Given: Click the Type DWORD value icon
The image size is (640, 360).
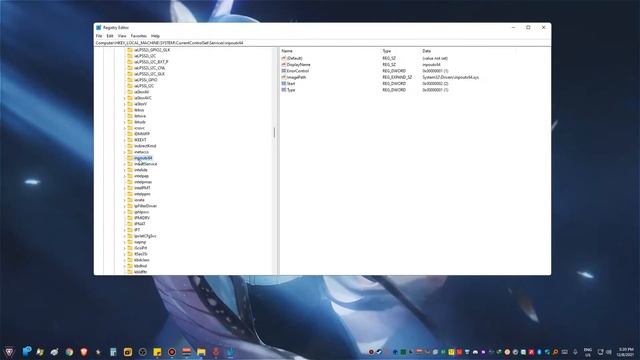Looking at the screenshot, I should (x=284, y=90).
